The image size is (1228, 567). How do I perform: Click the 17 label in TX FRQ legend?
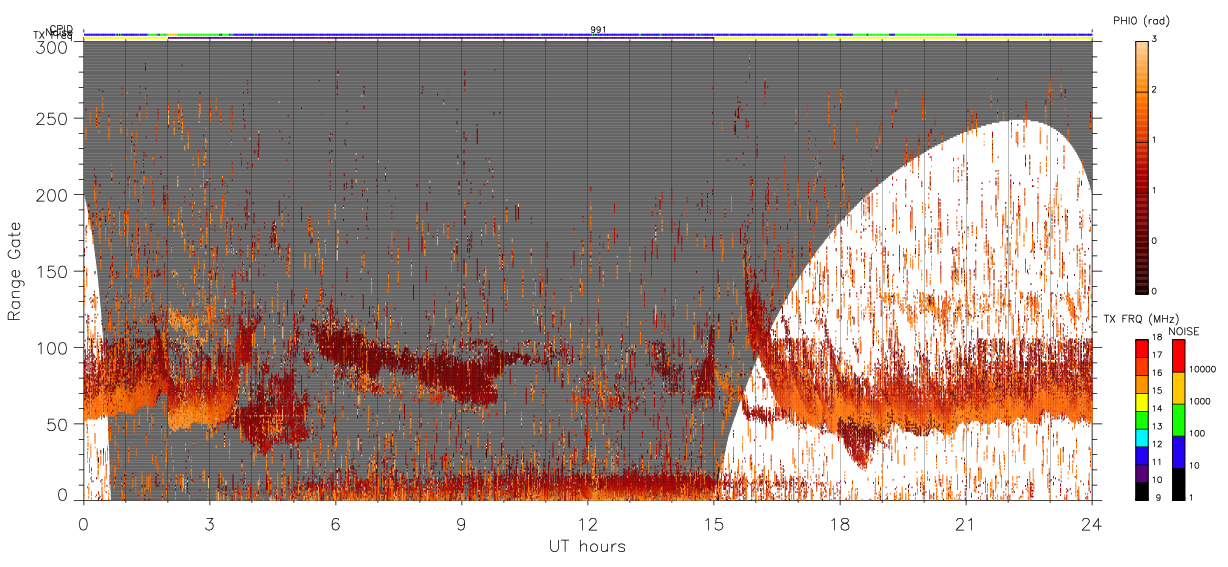1157,355
